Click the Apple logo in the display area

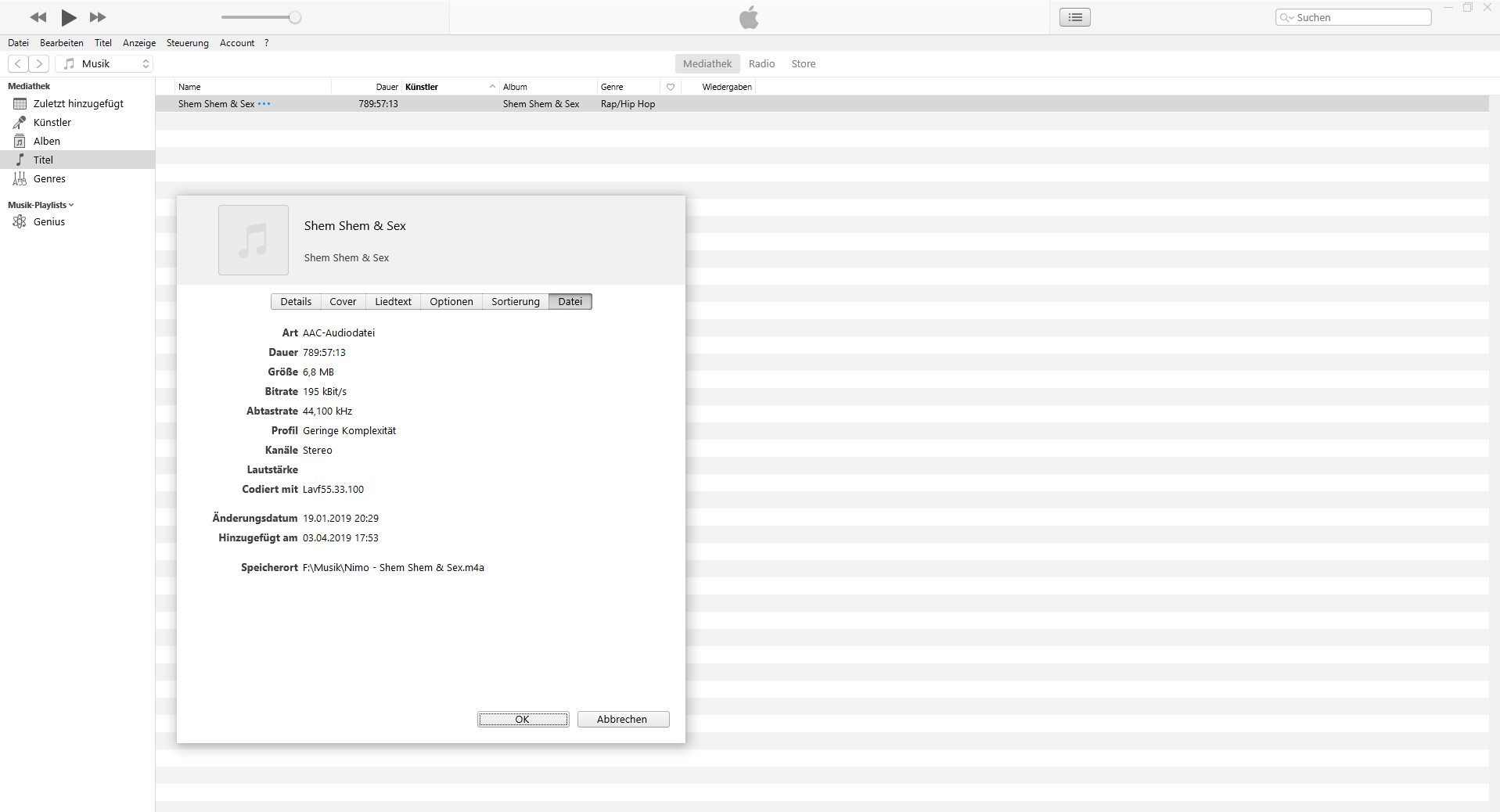click(749, 17)
